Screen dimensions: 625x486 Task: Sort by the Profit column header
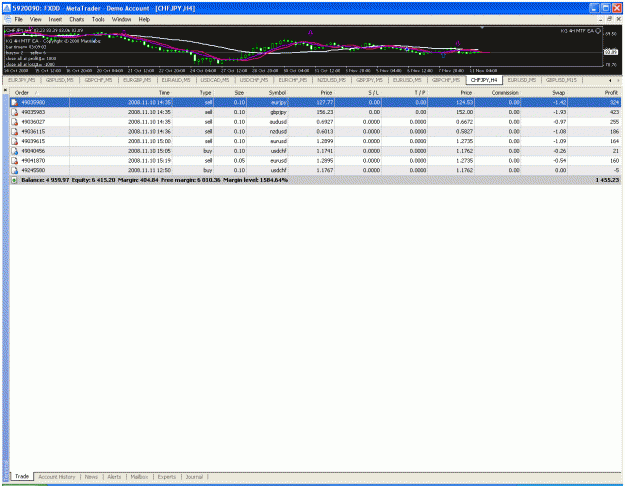pyautogui.click(x=594, y=92)
